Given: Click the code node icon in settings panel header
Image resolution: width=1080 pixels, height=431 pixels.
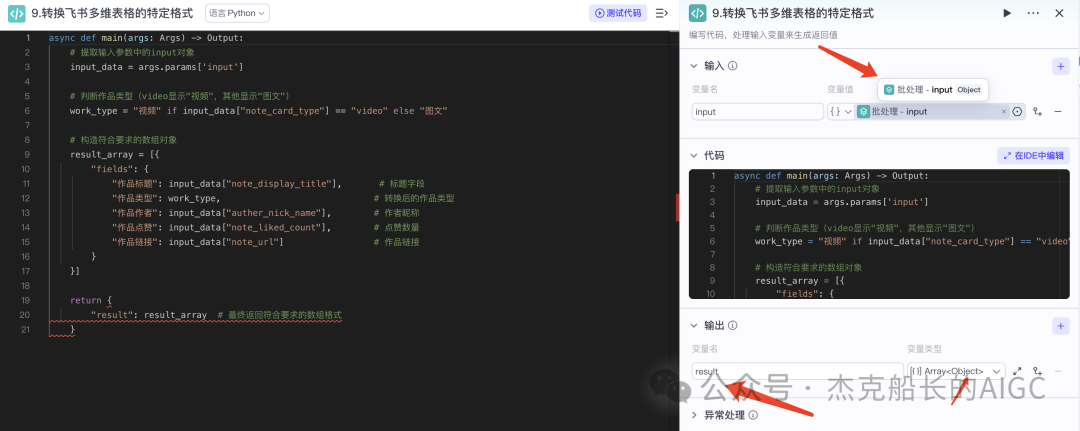Looking at the screenshot, I should (698, 13).
